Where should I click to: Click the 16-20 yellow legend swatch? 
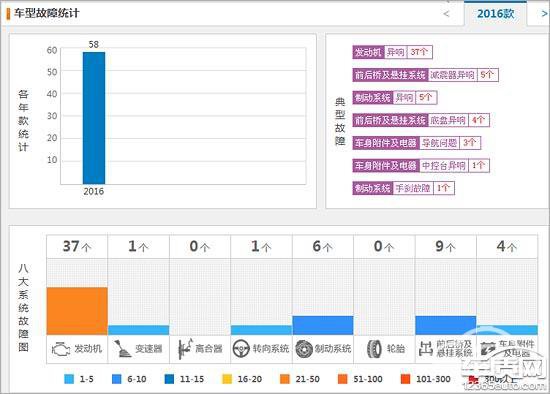(227, 379)
